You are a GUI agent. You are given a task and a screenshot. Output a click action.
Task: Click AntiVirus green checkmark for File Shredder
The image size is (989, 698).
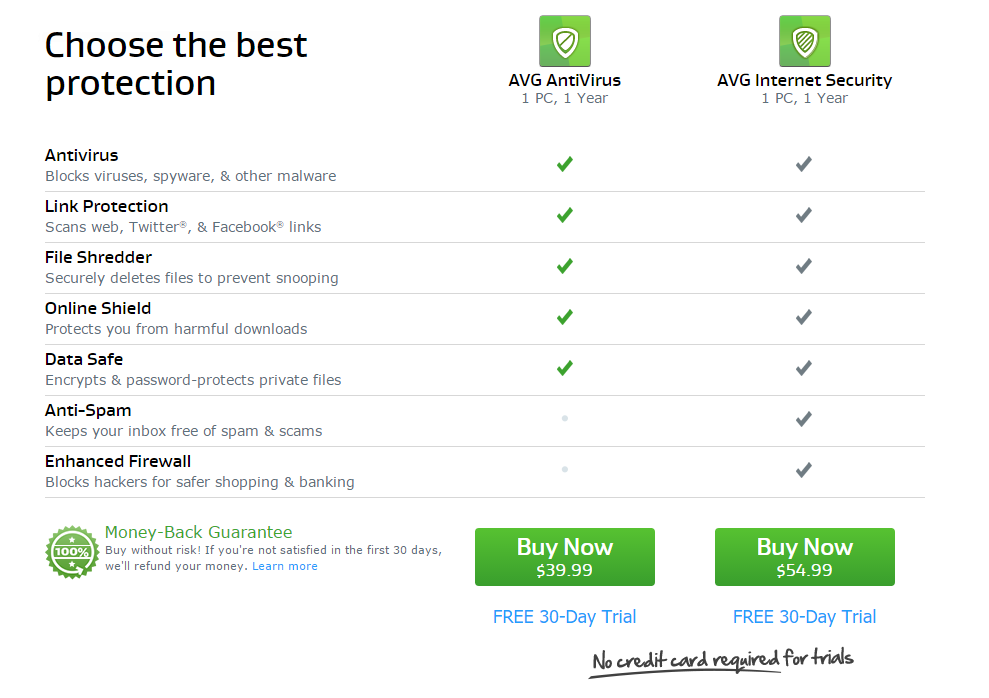565,266
